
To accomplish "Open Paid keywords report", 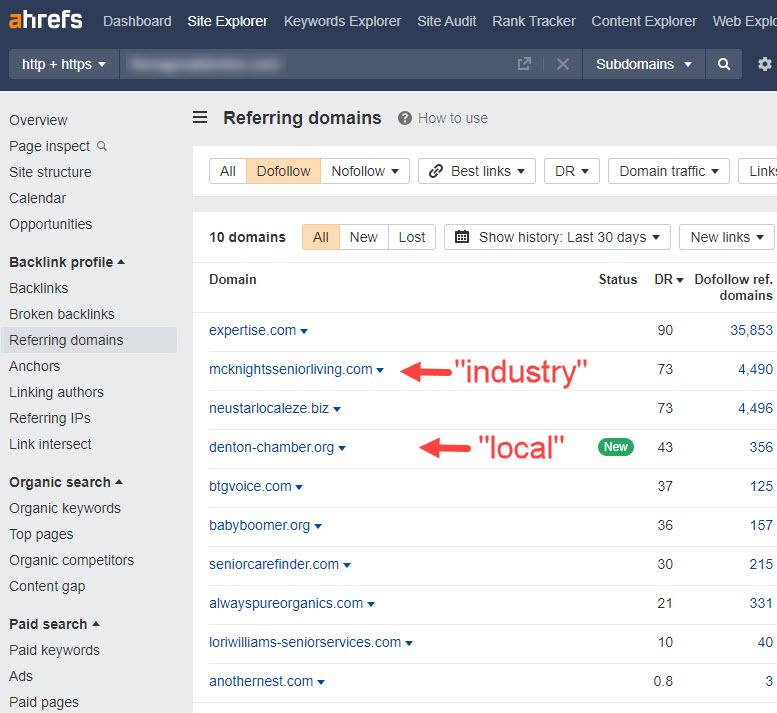I will (55, 650).
